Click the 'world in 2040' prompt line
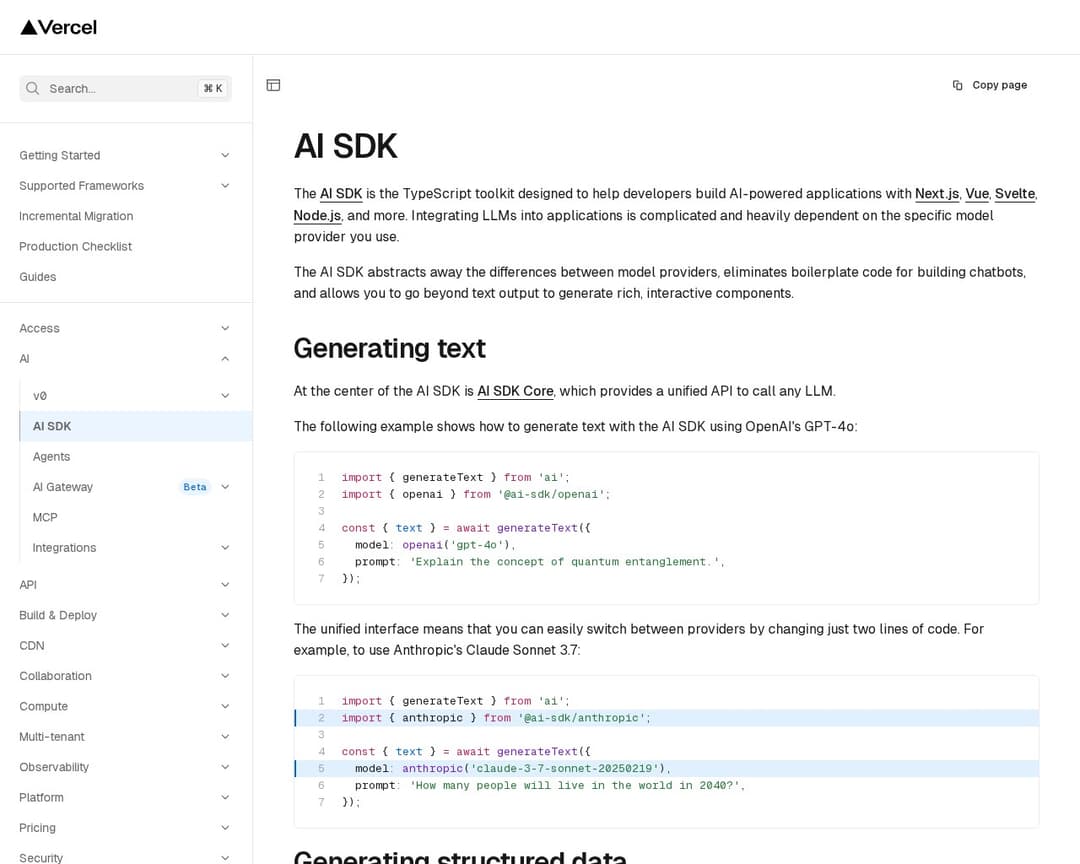The height and width of the screenshot is (864, 1080). click(x=550, y=785)
